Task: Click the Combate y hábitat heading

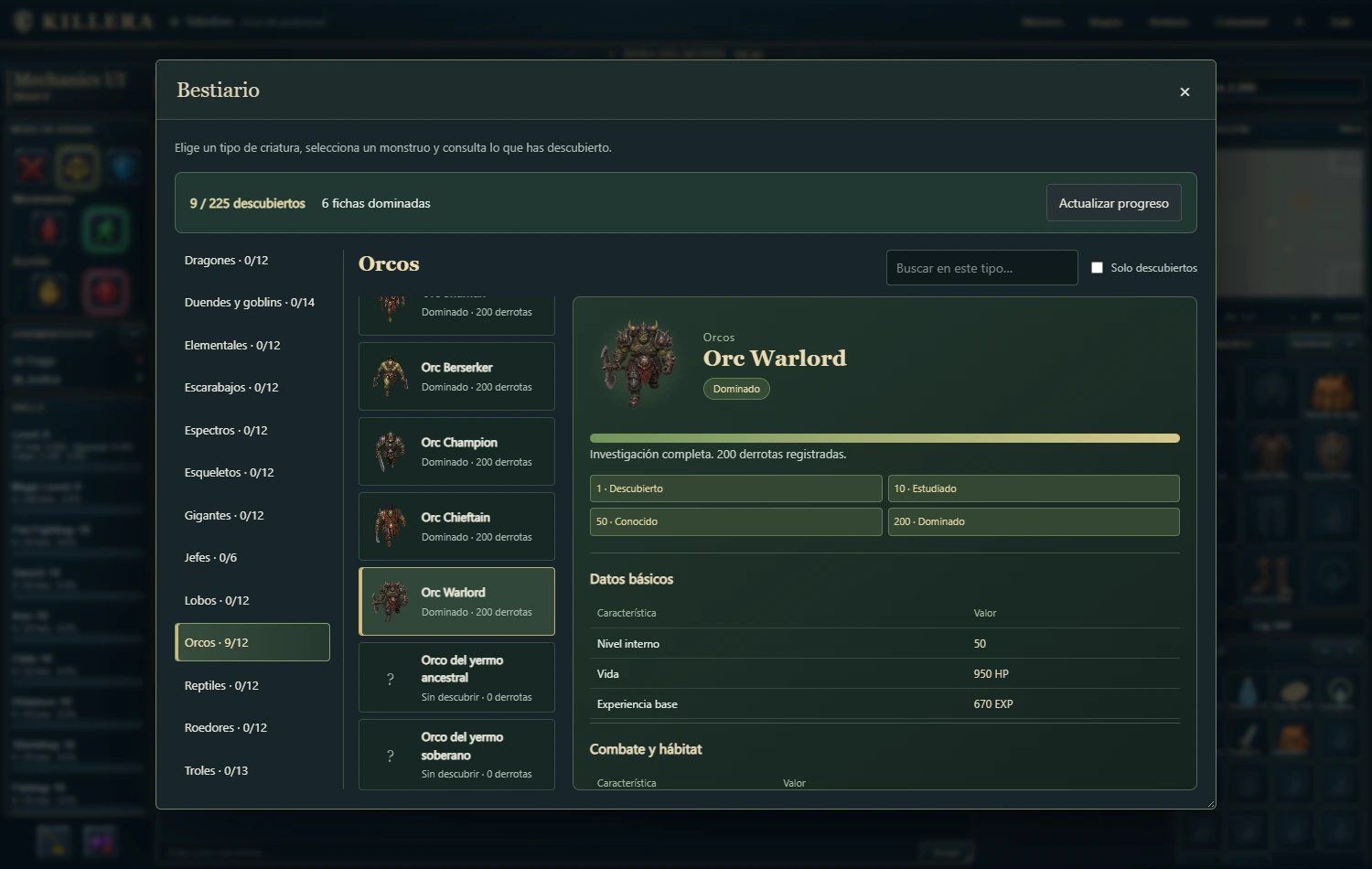Action: (646, 749)
